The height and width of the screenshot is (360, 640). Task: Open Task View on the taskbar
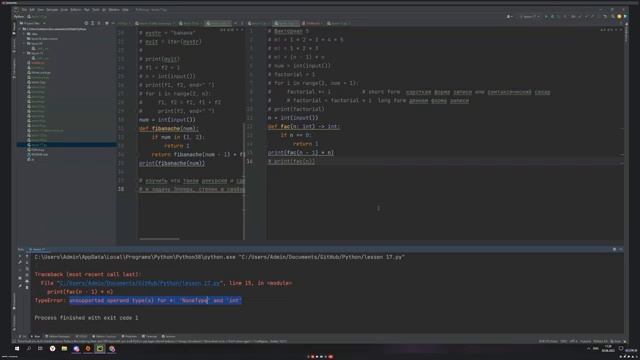click(40, 349)
